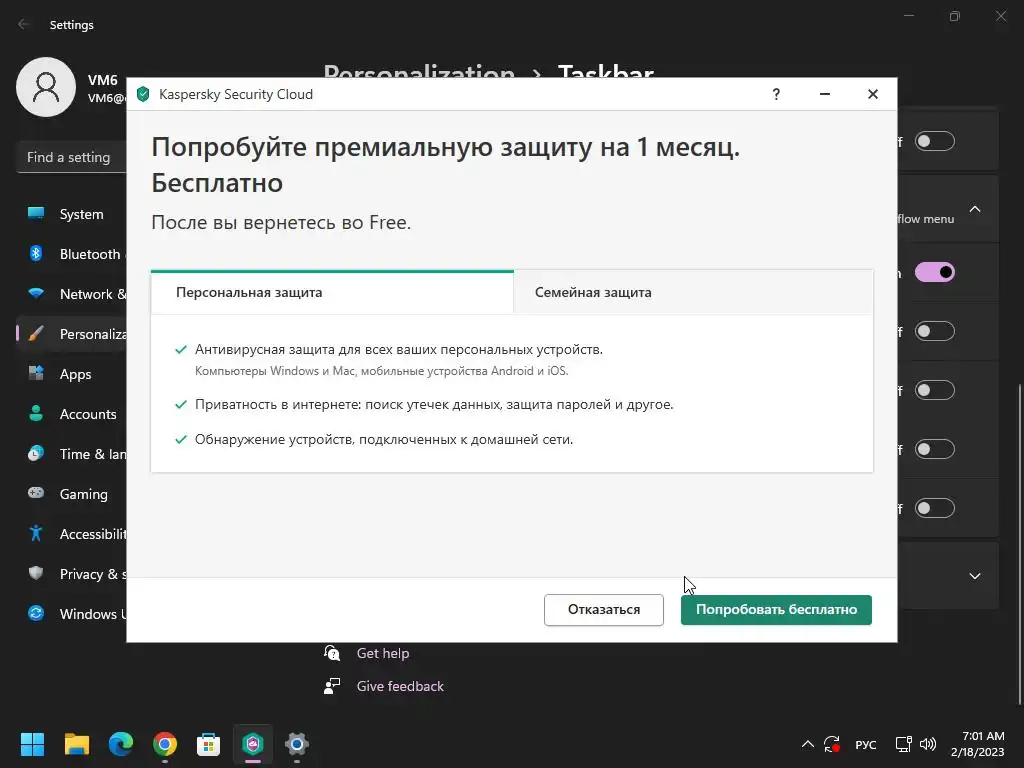Restore the Settings window size
The image size is (1024, 768).
tap(954, 16)
